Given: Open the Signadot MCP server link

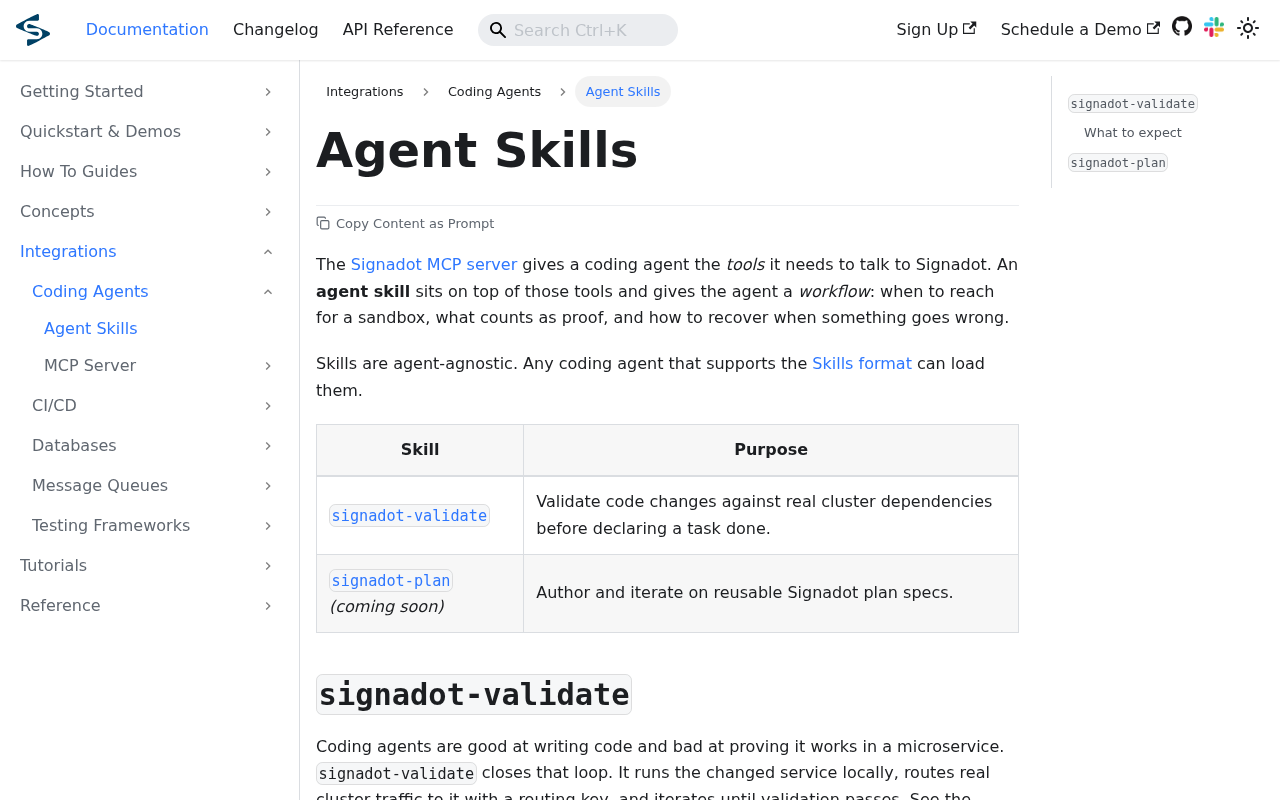Looking at the screenshot, I should tap(434, 265).
